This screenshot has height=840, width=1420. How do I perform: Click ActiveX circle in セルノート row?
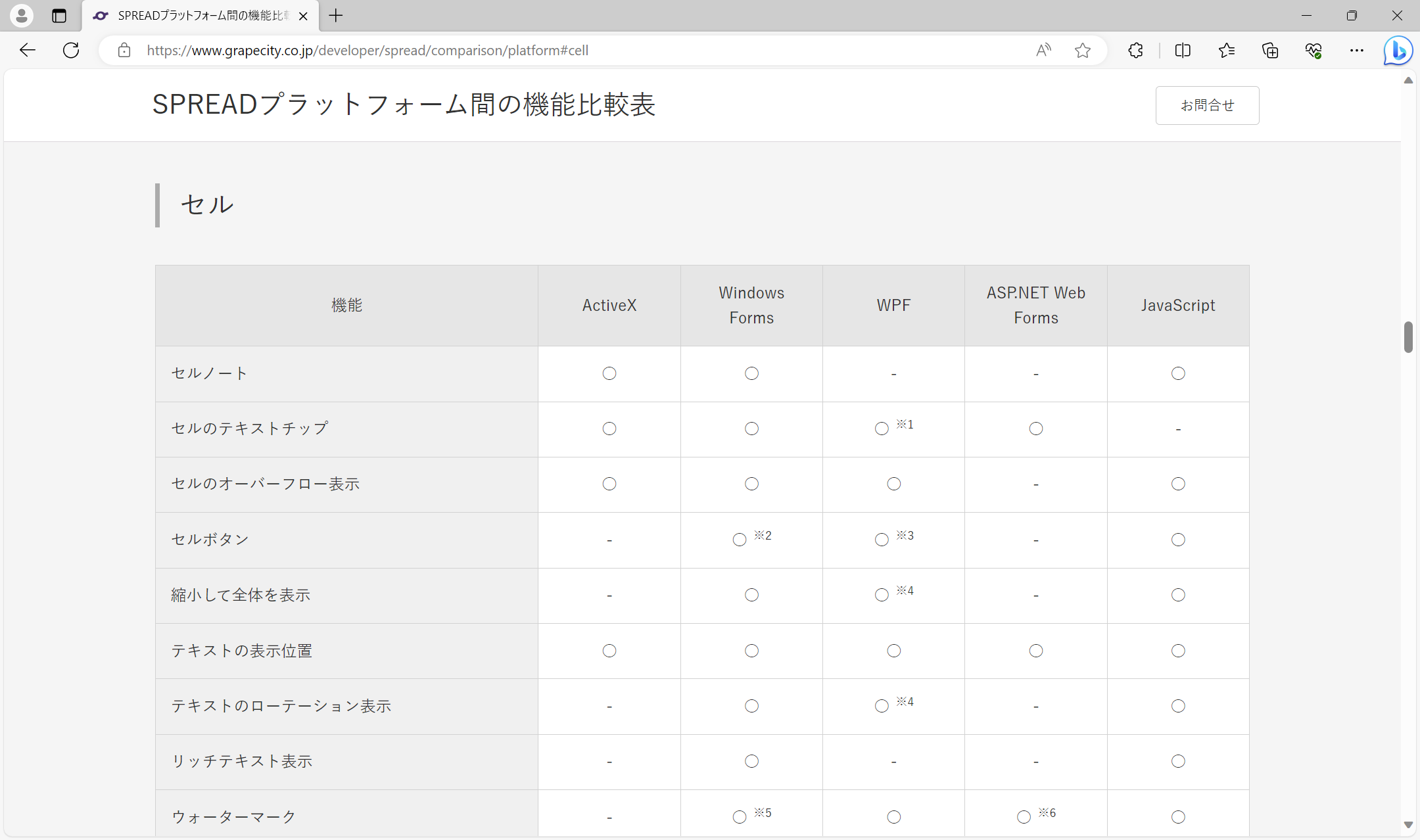point(609,373)
